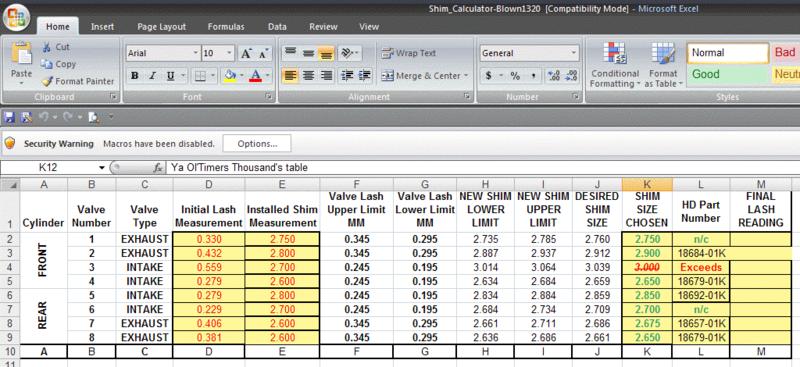Switch to the Data tab
Image resolution: width=800 pixels, height=367 pixels.
point(277,27)
